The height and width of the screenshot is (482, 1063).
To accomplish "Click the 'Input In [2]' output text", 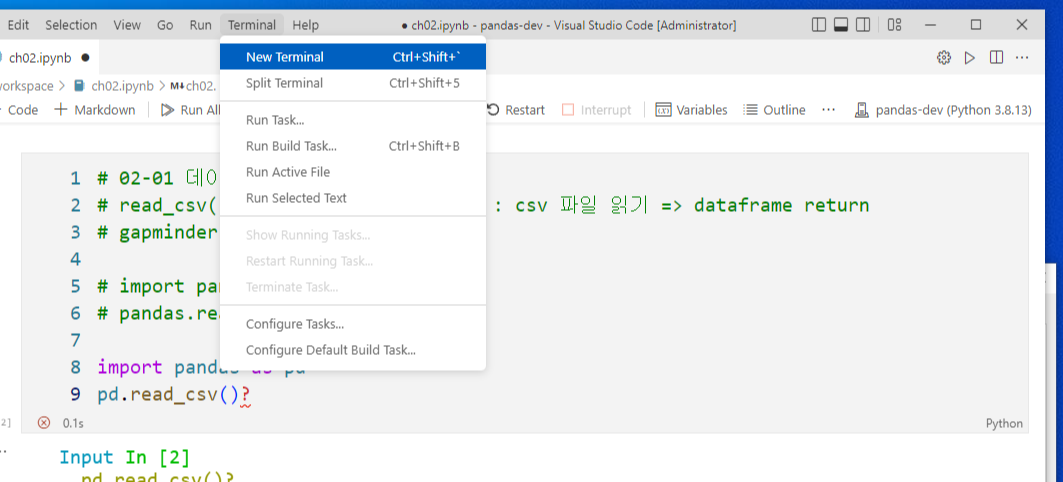I will [125, 457].
